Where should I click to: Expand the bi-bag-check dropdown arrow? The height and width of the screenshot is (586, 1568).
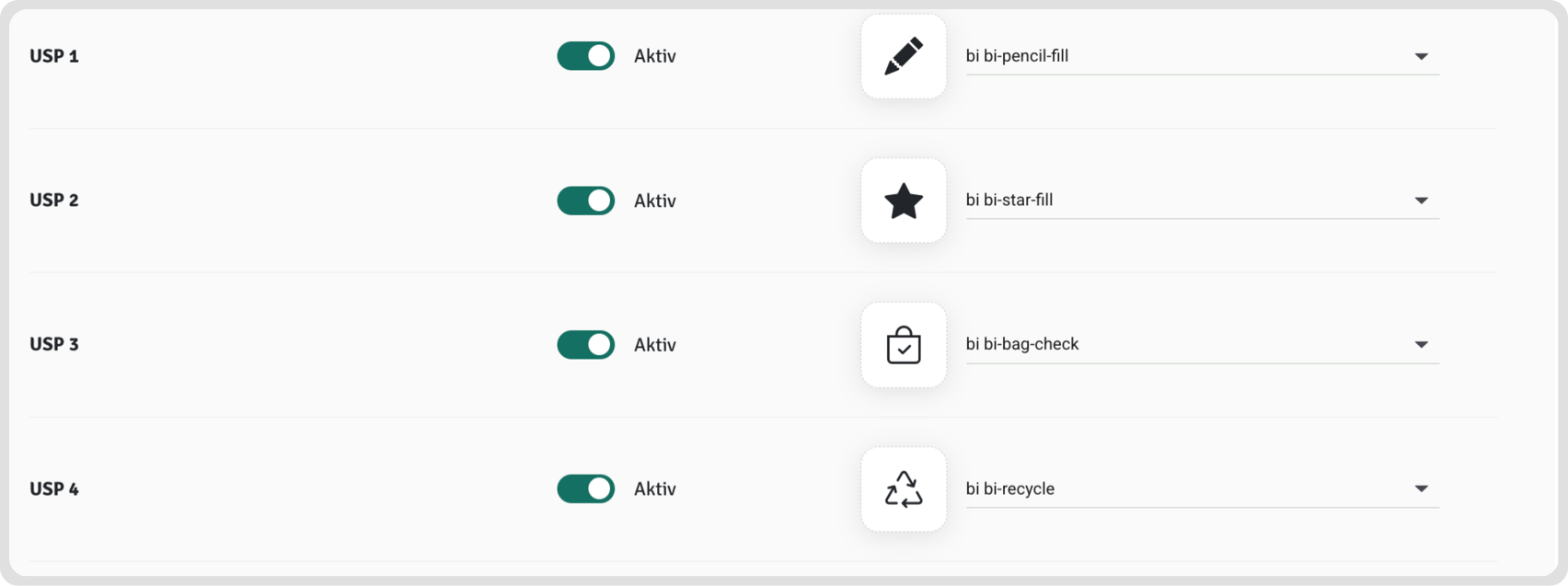pyautogui.click(x=1421, y=345)
